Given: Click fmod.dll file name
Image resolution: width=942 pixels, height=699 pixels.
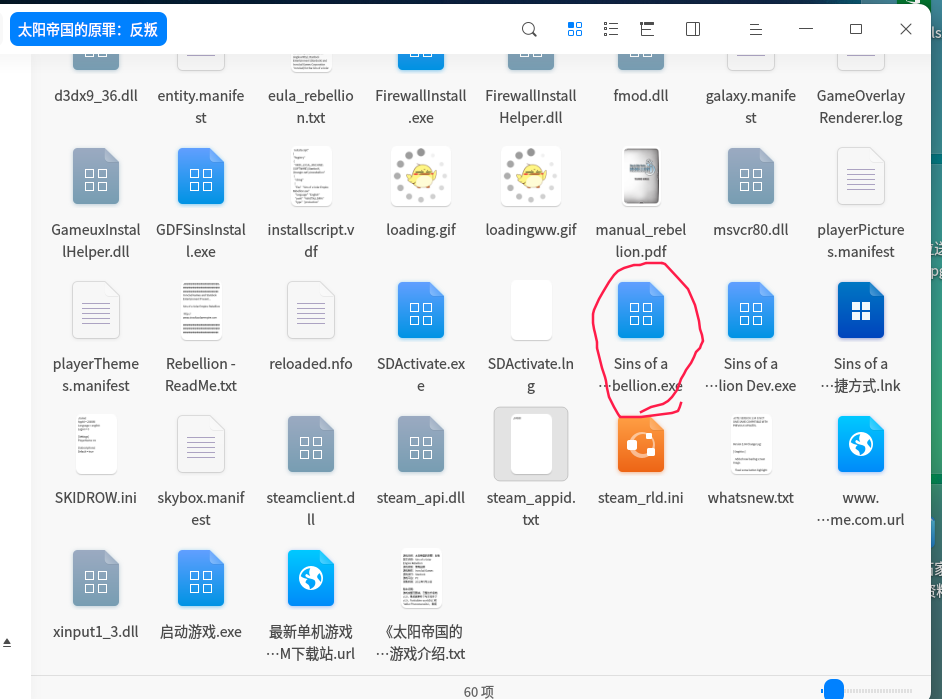Looking at the screenshot, I should click(x=640, y=96).
